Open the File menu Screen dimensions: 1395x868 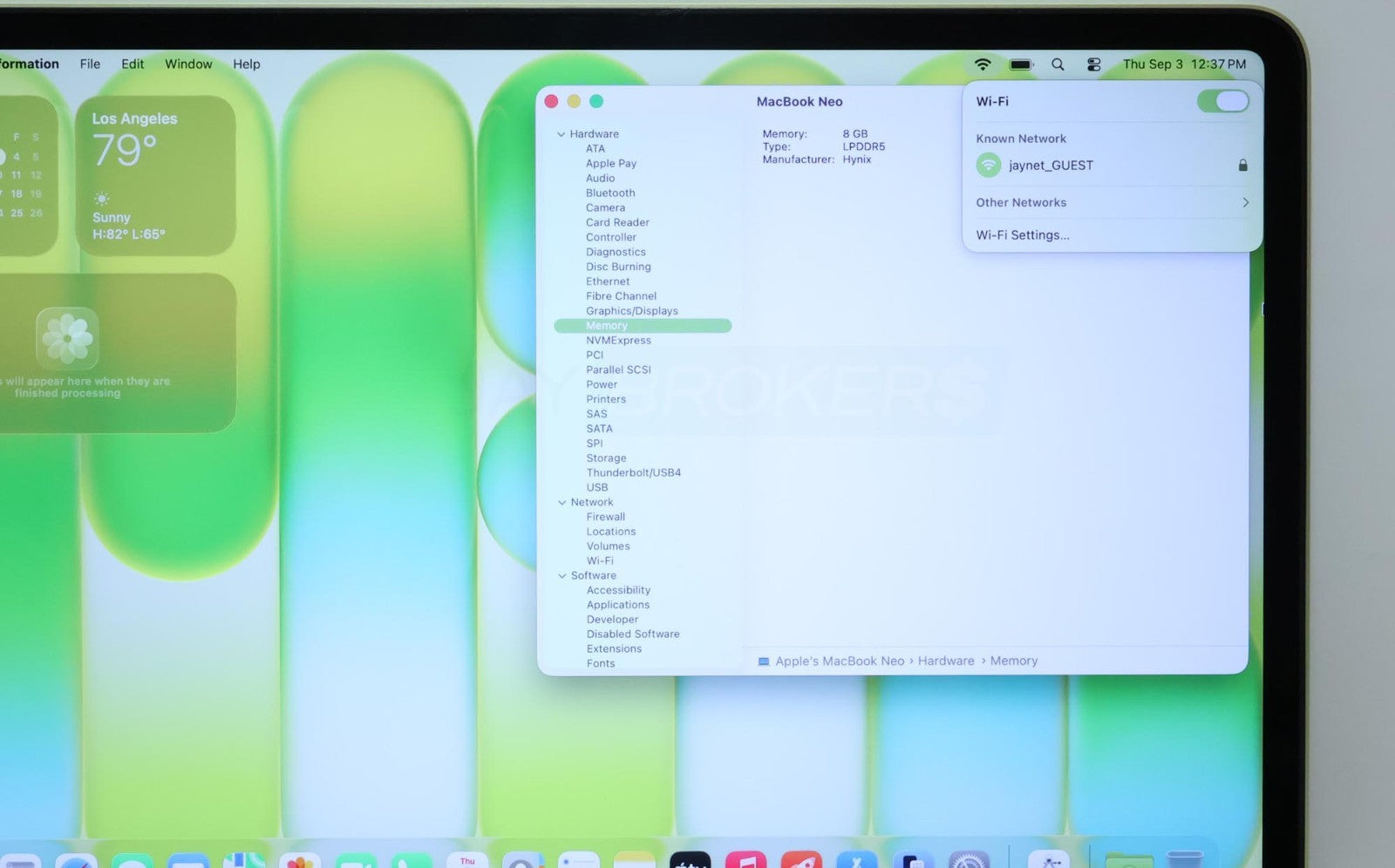[x=90, y=64]
